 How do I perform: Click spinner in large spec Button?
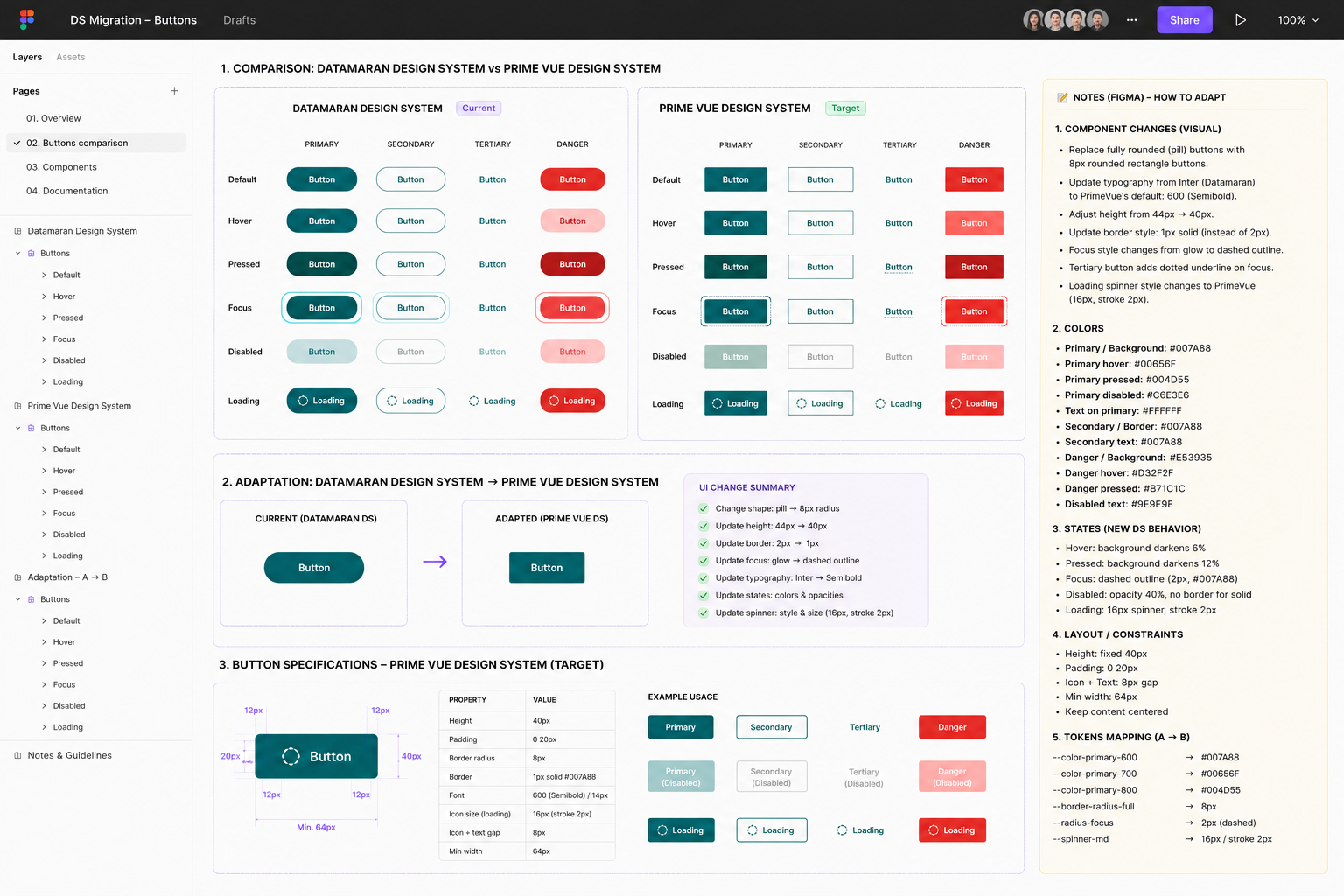[x=290, y=756]
